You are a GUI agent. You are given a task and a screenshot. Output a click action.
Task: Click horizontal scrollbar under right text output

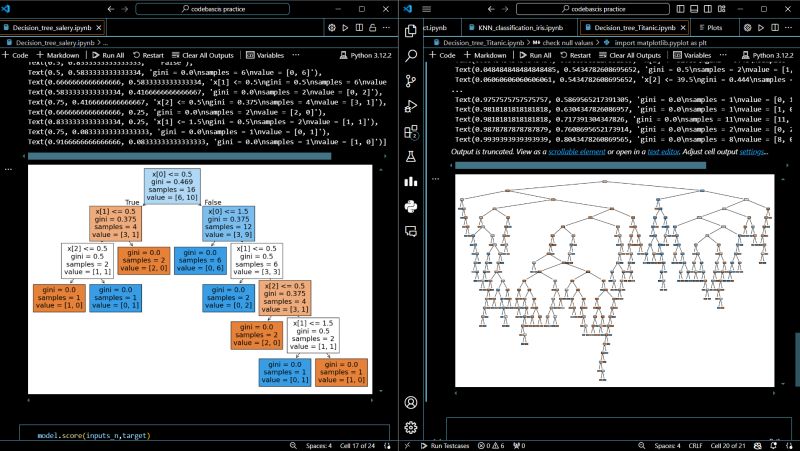[x=580, y=165]
